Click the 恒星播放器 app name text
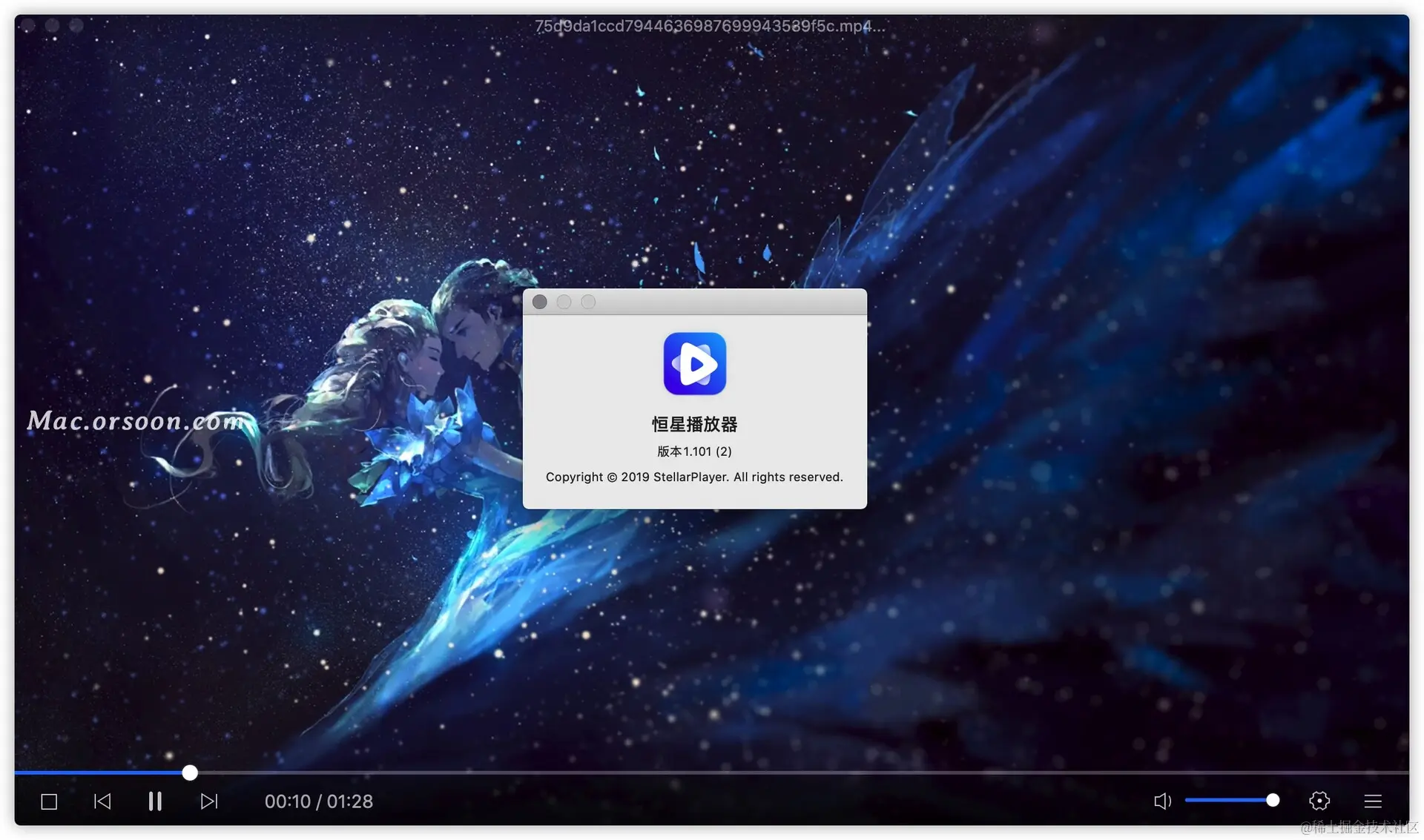The image size is (1424, 840). (x=694, y=424)
